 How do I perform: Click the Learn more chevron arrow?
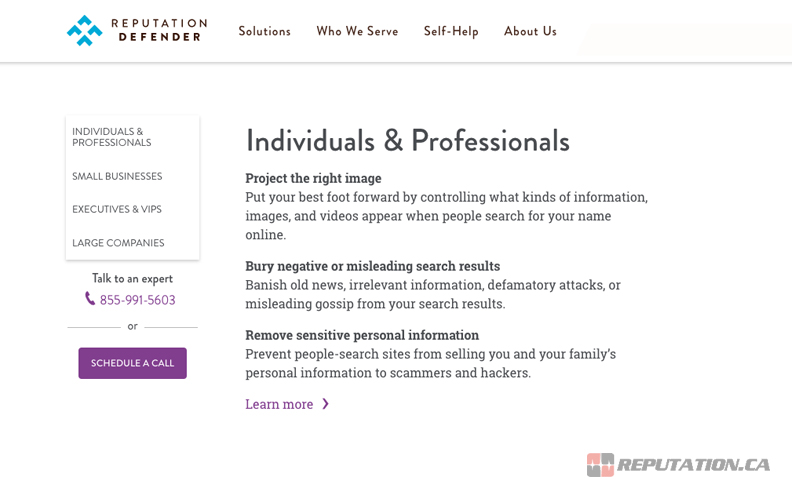326,404
